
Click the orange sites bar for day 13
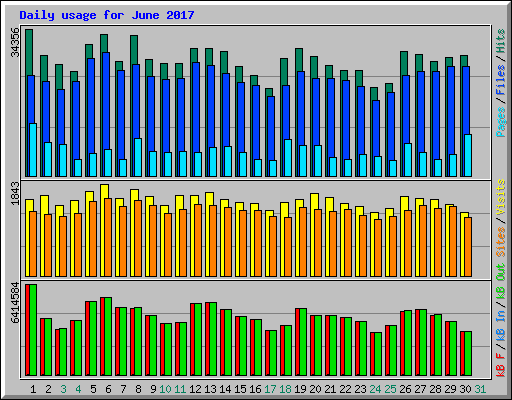tap(213, 241)
